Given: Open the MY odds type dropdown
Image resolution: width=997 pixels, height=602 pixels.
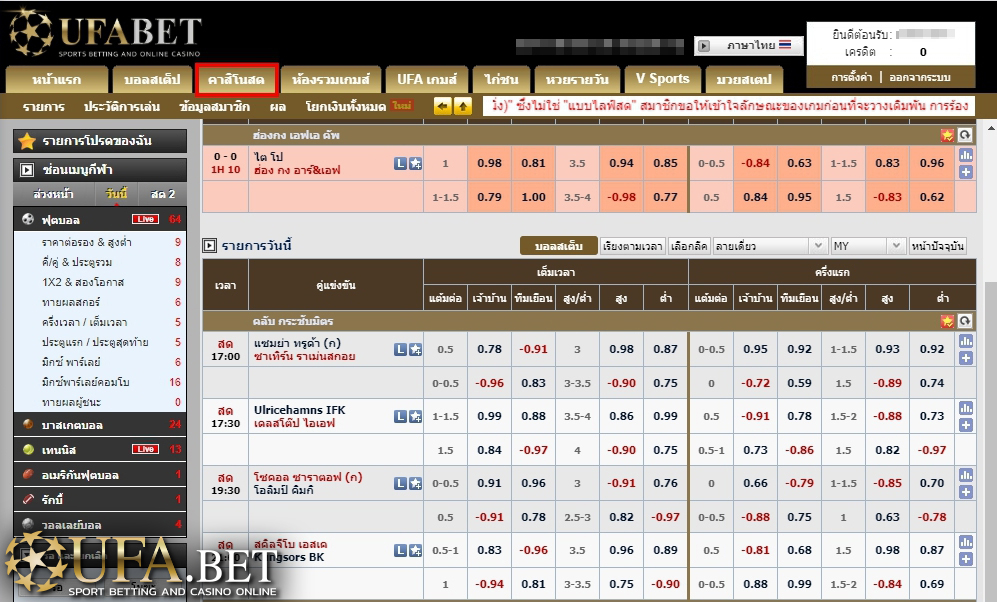Looking at the screenshot, I should [867, 246].
